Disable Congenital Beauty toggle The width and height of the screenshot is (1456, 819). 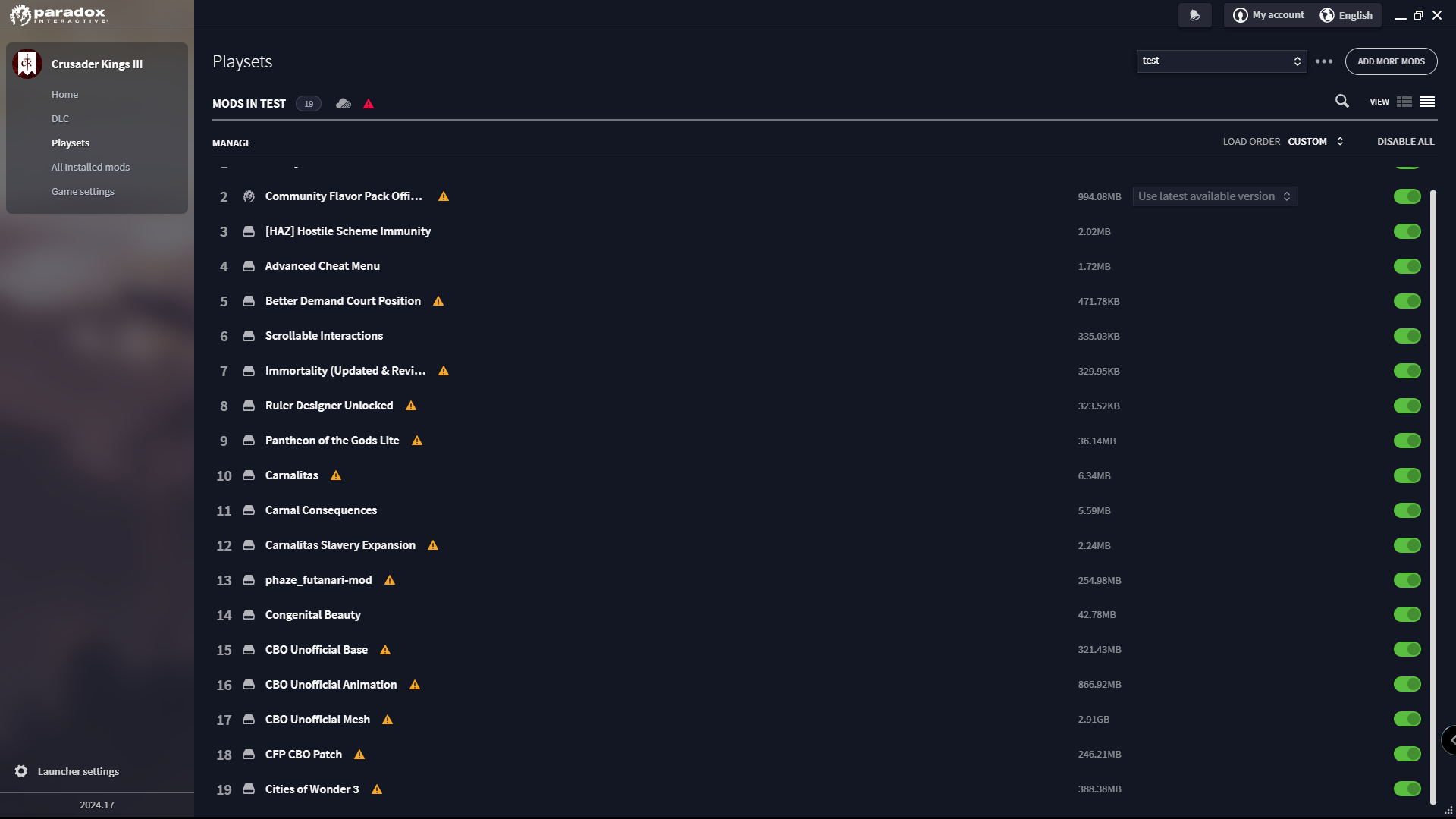pos(1407,614)
